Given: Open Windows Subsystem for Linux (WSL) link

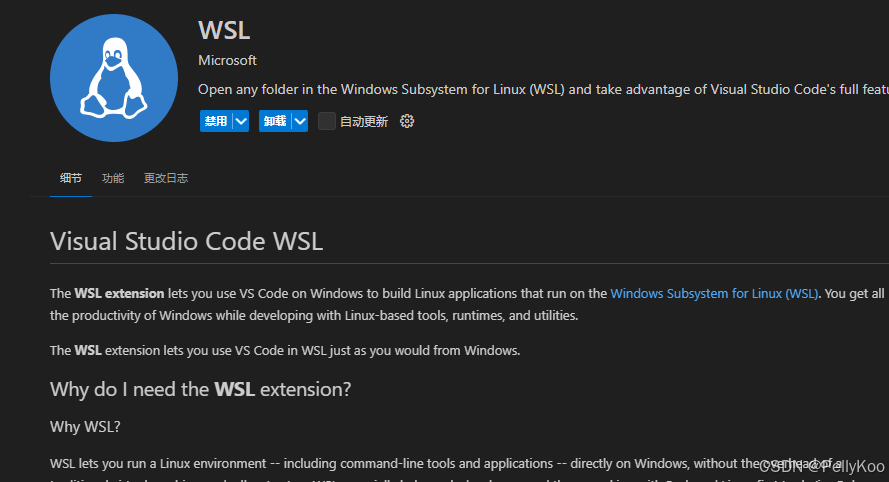Looking at the screenshot, I should [x=714, y=294].
